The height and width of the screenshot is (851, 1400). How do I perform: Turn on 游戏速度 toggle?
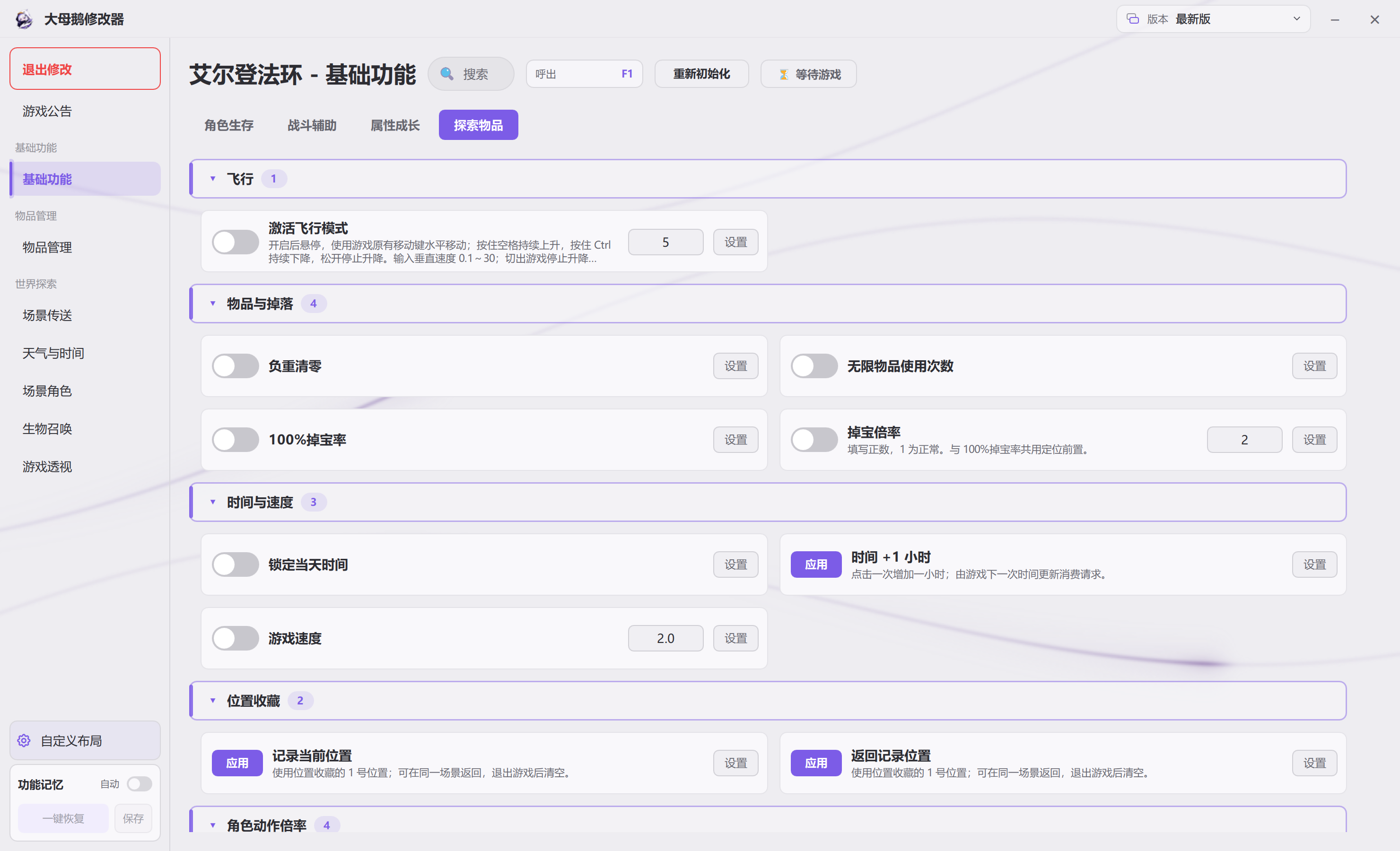235,639
